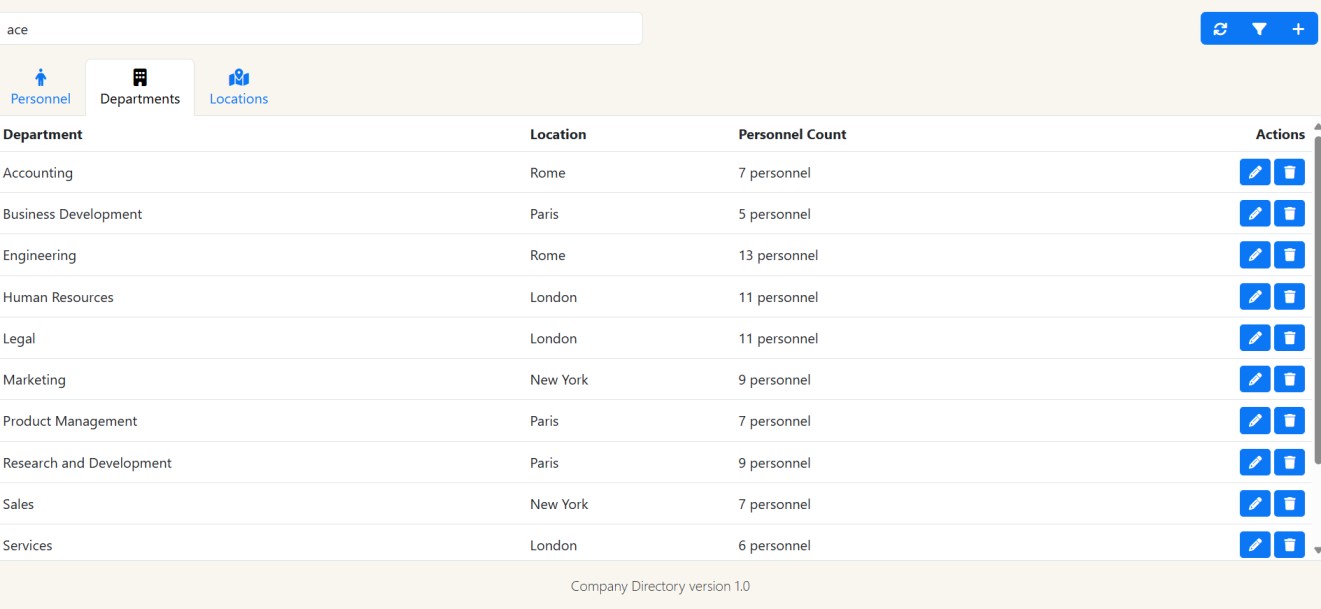1321x609 pixels.
Task: Delete the Research and Development department
Action: [1289, 461]
